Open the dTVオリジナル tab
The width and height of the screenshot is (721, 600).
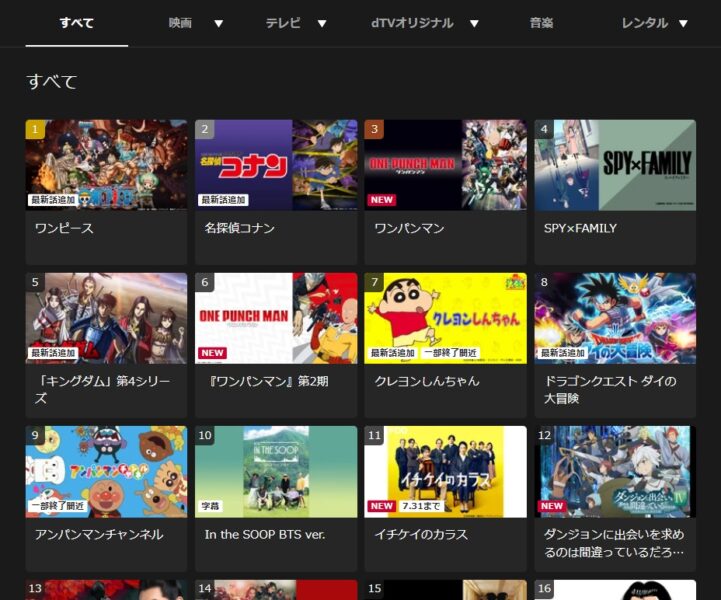tap(412, 23)
